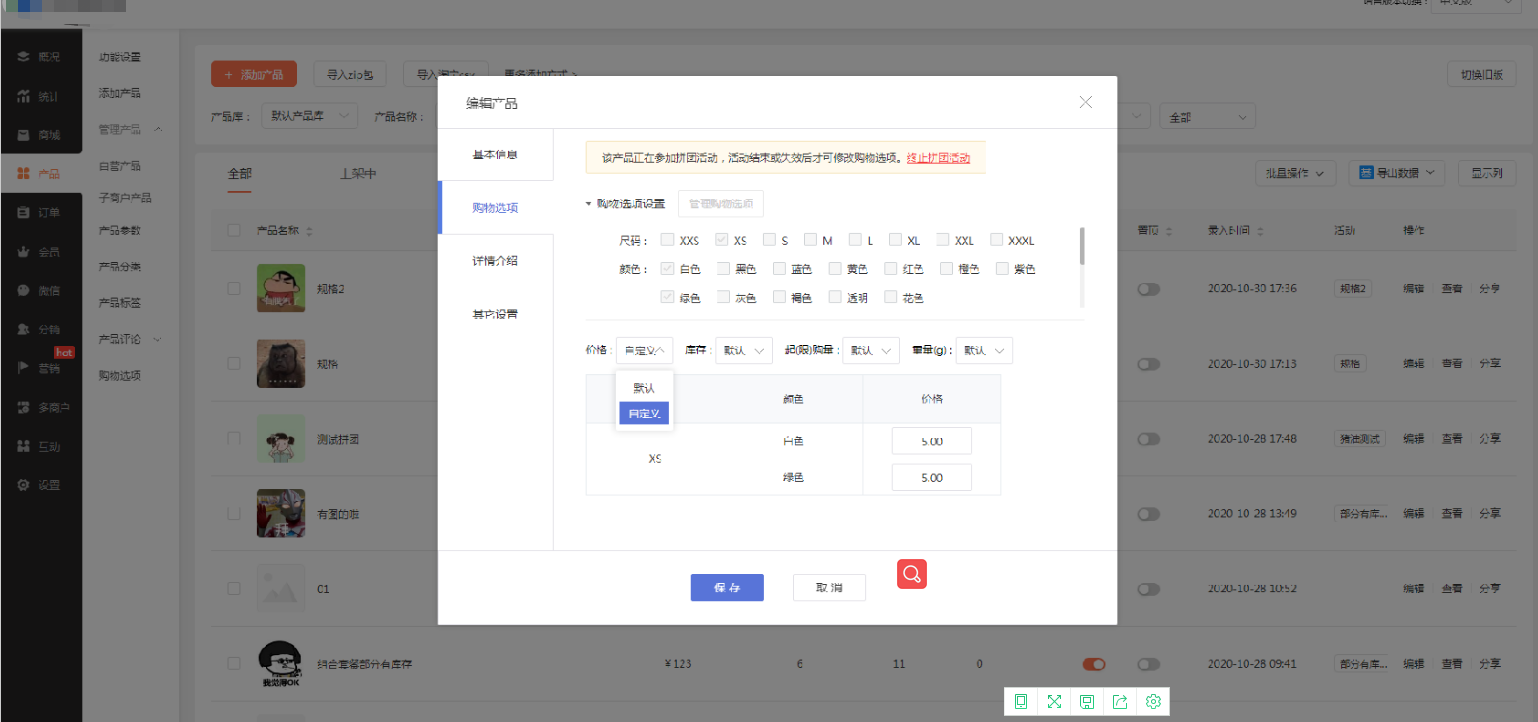This screenshot has width=1538, height=722.
Task: Click the 显示列 button
Action: [x=1487, y=173]
